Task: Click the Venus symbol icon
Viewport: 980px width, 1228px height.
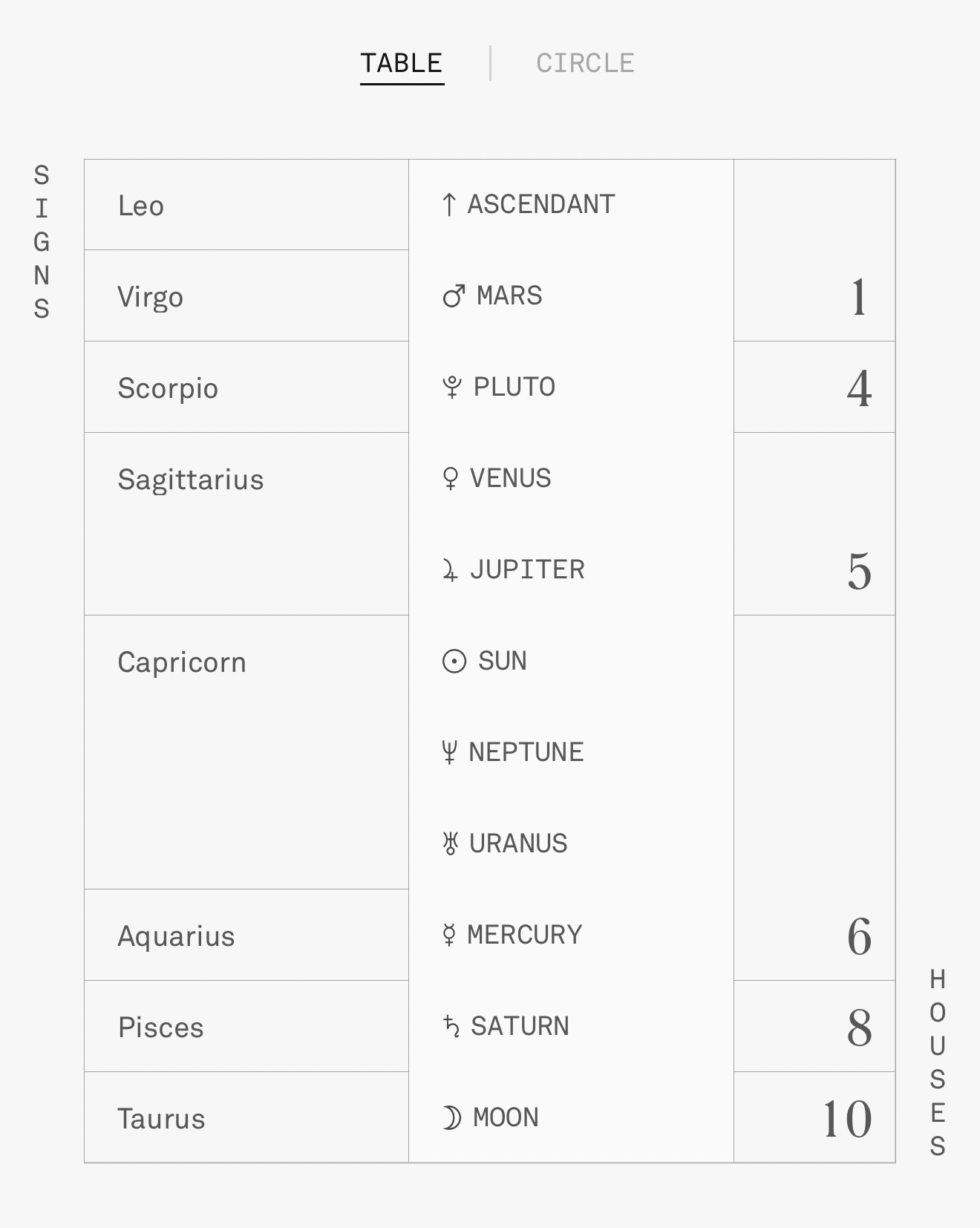Action: (x=450, y=478)
